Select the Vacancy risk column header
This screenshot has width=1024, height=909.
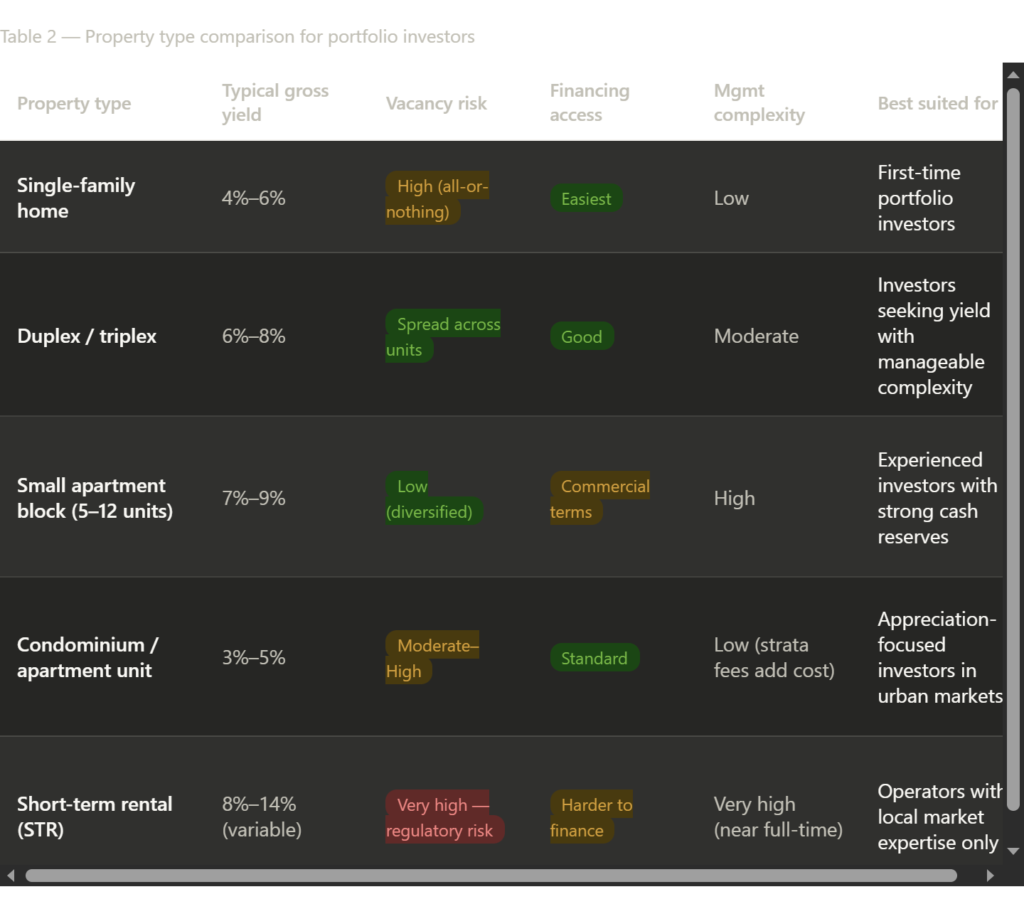(436, 104)
